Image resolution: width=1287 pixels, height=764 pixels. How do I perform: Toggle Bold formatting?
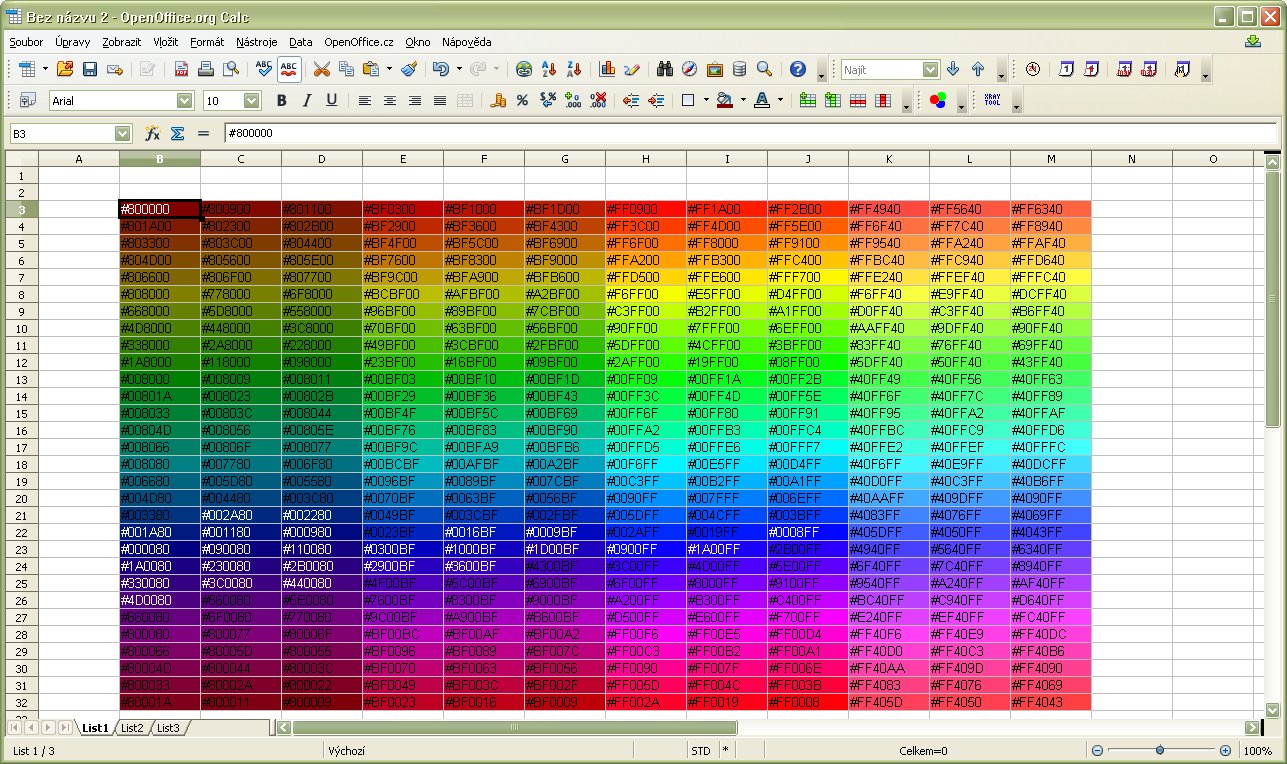(282, 100)
